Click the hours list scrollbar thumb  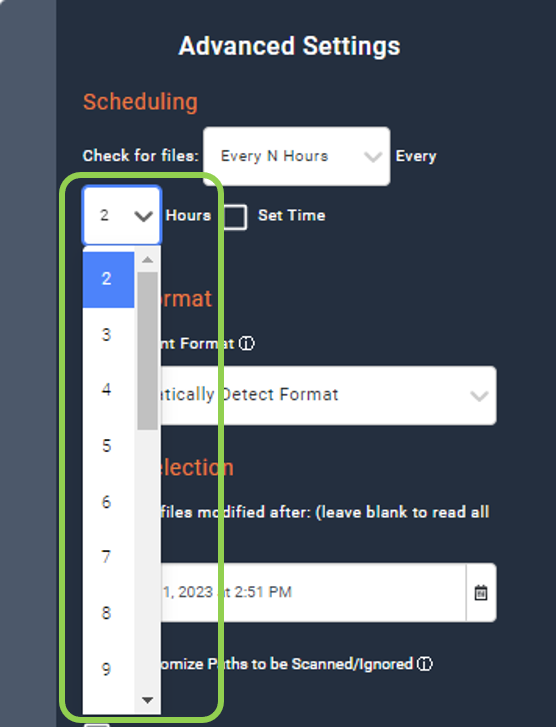(147, 351)
